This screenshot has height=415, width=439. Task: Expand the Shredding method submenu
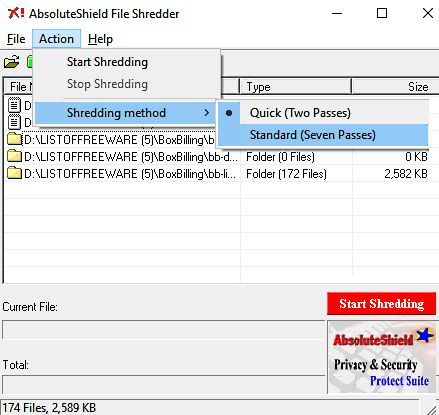(x=125, y=113)
